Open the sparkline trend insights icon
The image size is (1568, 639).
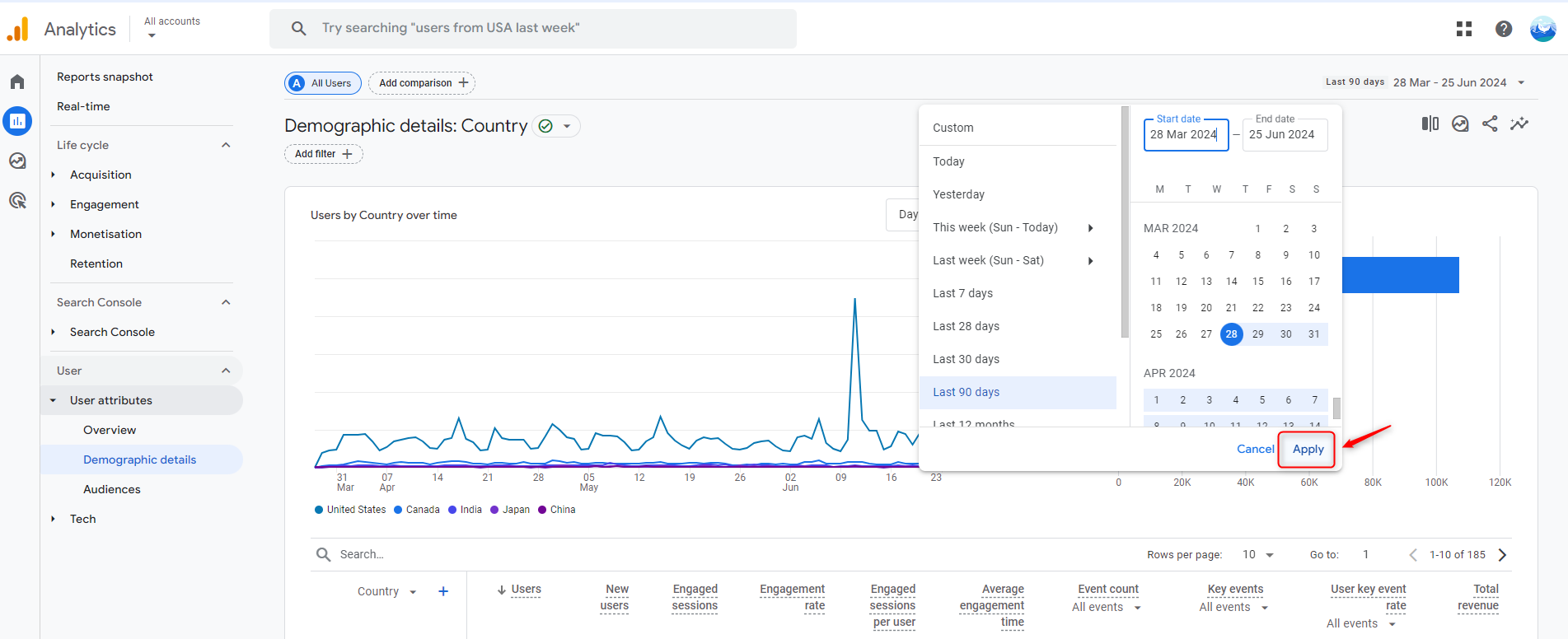1519,124
